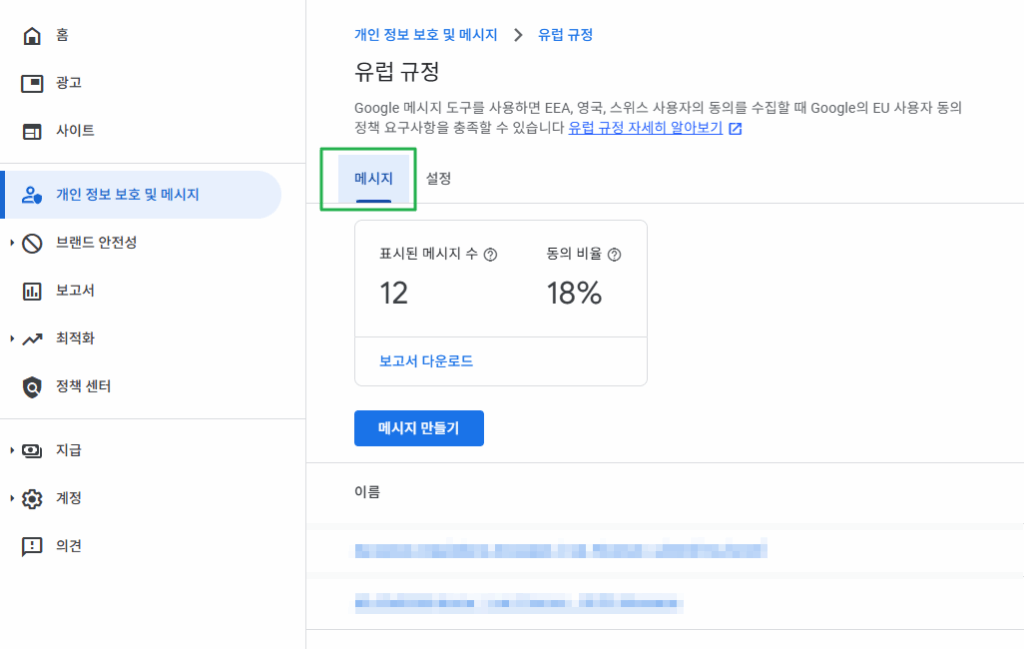This screenshot has width=1024, height=649.
Task: Expand the 최적화 sidebar section
Action: [10, 338]
